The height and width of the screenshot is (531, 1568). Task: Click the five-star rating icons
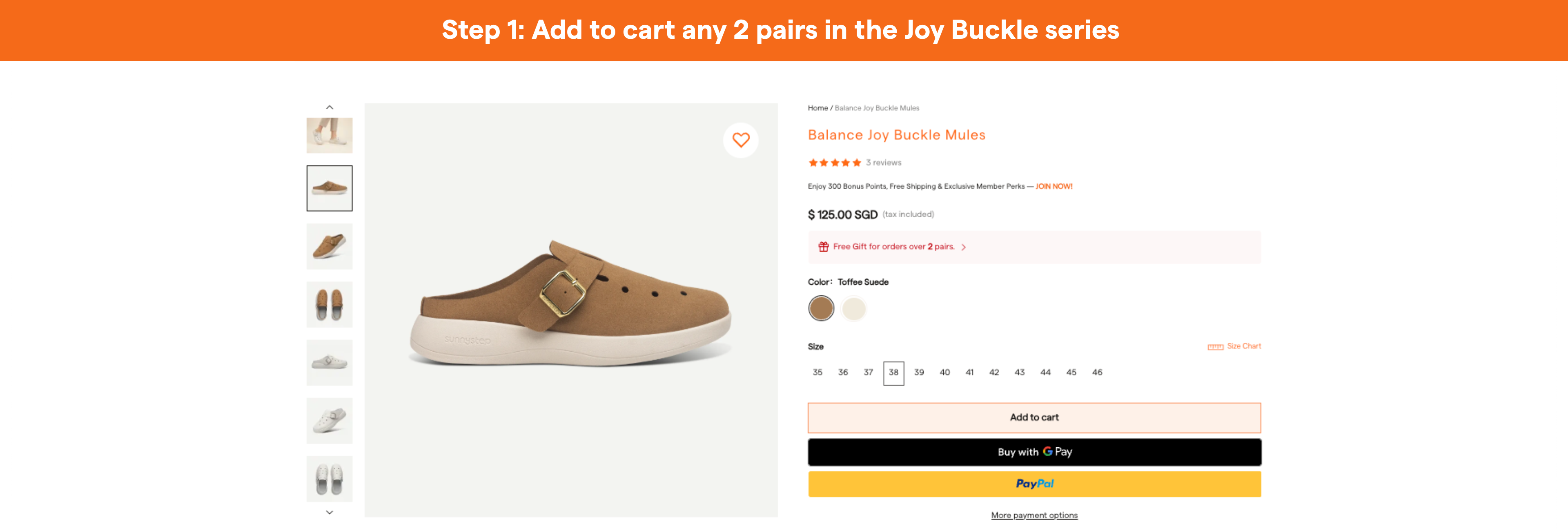click(x=834, y=163)
